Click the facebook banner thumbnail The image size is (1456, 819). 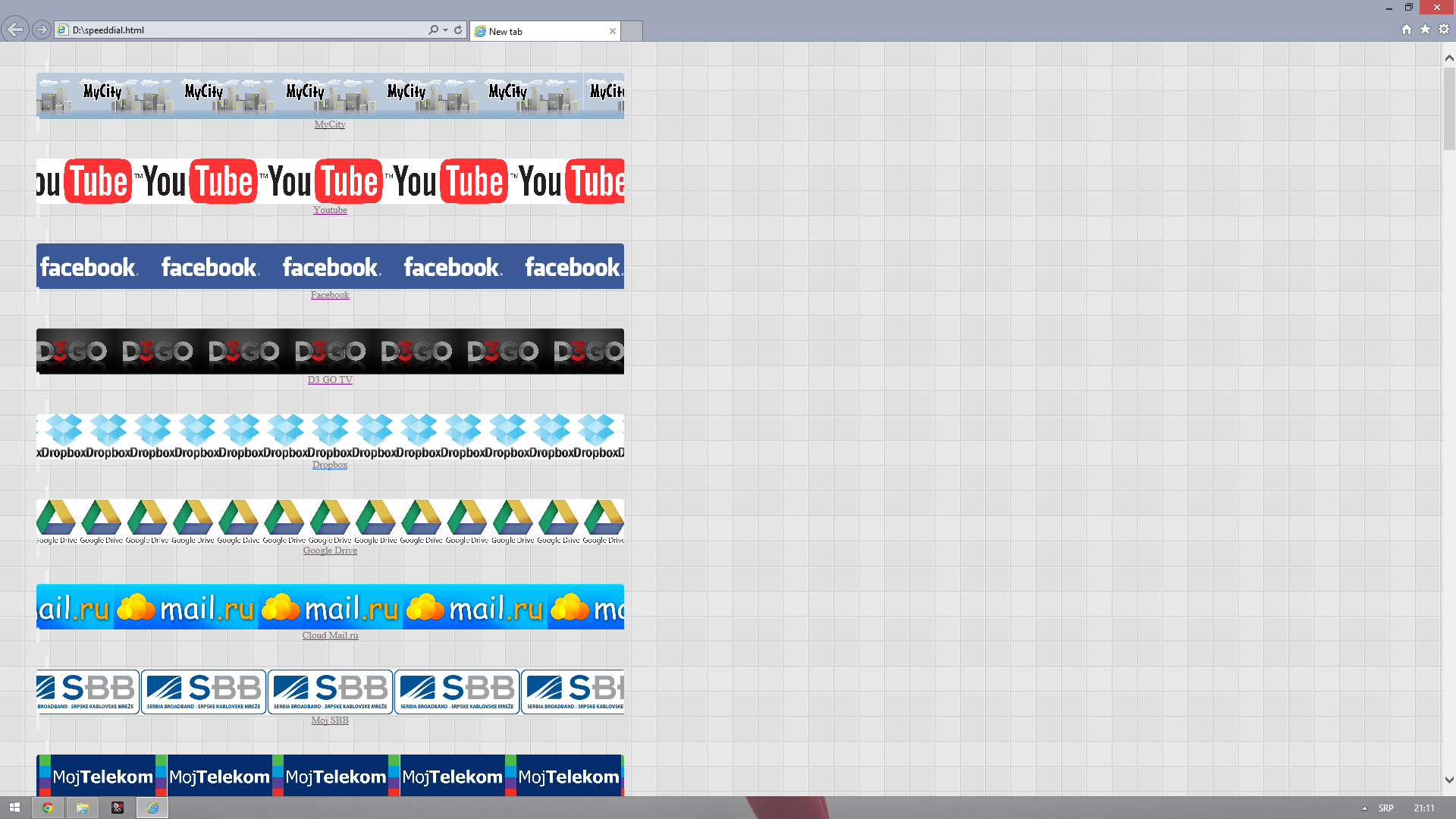click(x=330, y=266)
